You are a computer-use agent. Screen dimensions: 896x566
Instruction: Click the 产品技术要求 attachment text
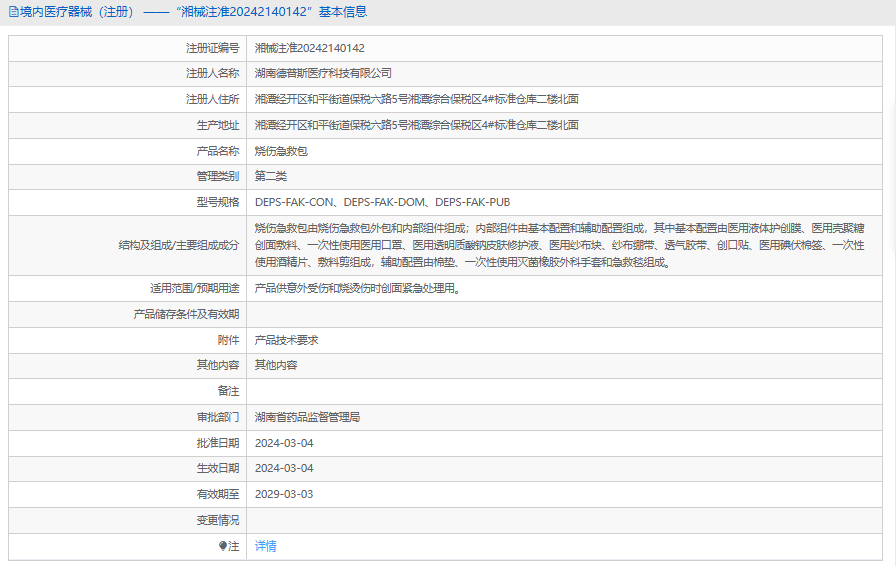point(286,340)
